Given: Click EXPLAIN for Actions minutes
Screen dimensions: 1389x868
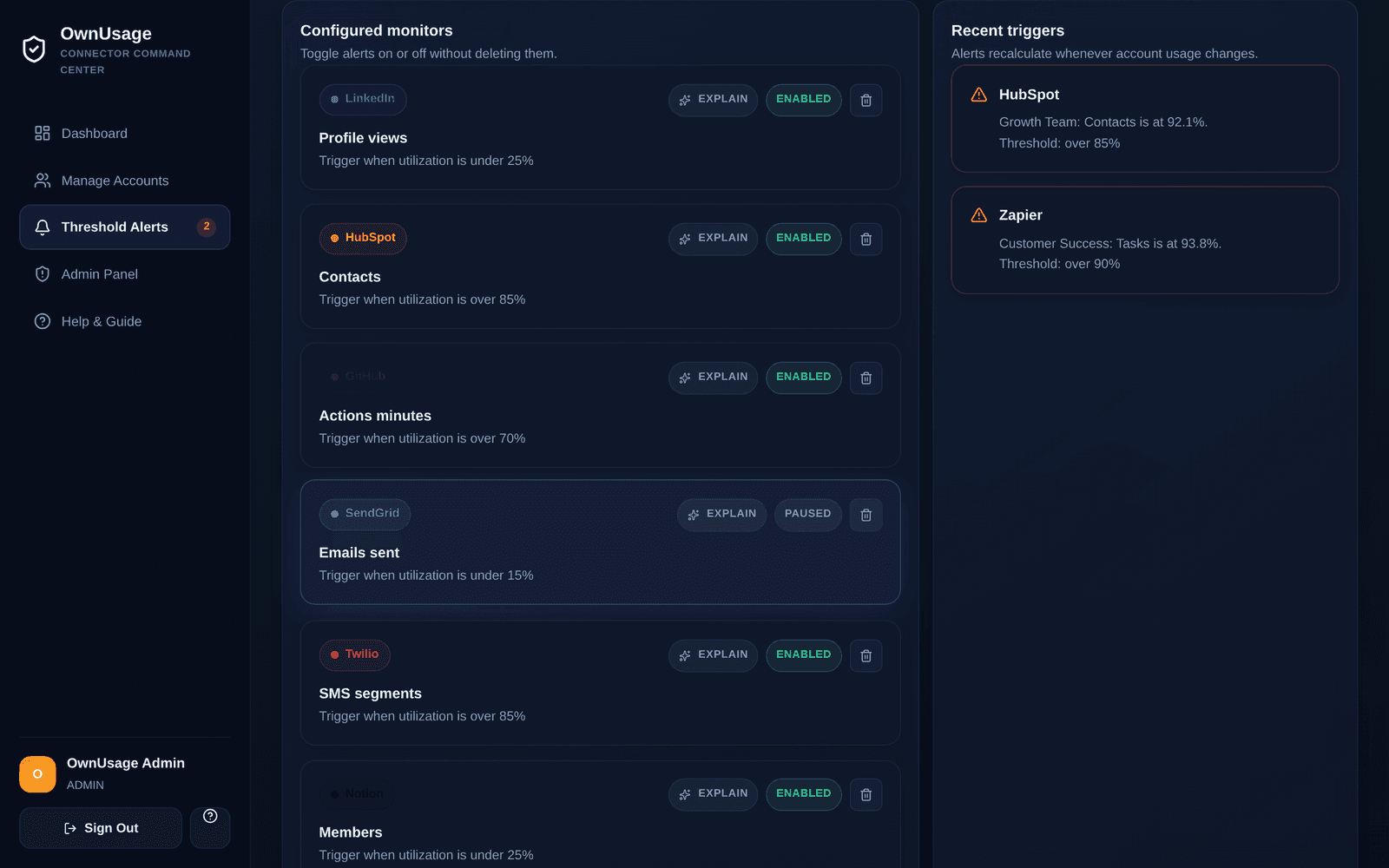Looking at the screenshot, I should point(713,378).
